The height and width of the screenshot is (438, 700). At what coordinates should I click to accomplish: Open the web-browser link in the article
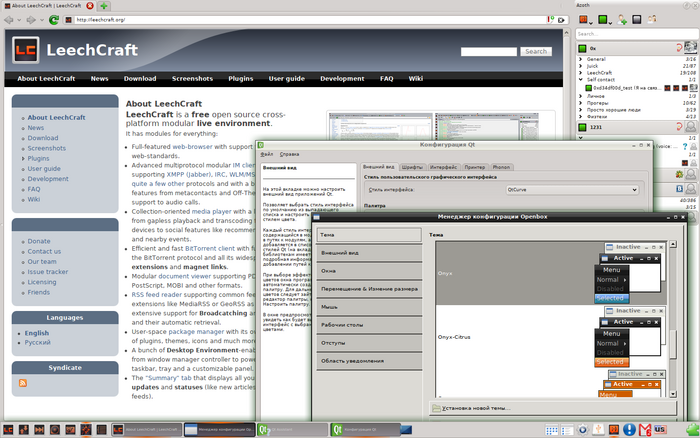(x=192, y=146)
